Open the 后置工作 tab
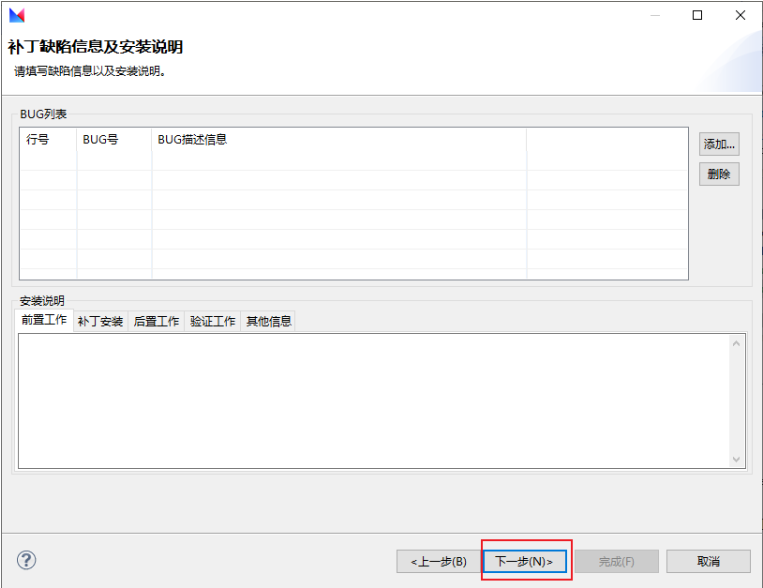The height and width of the screenshot is (588, 763). tap(156, 321)
